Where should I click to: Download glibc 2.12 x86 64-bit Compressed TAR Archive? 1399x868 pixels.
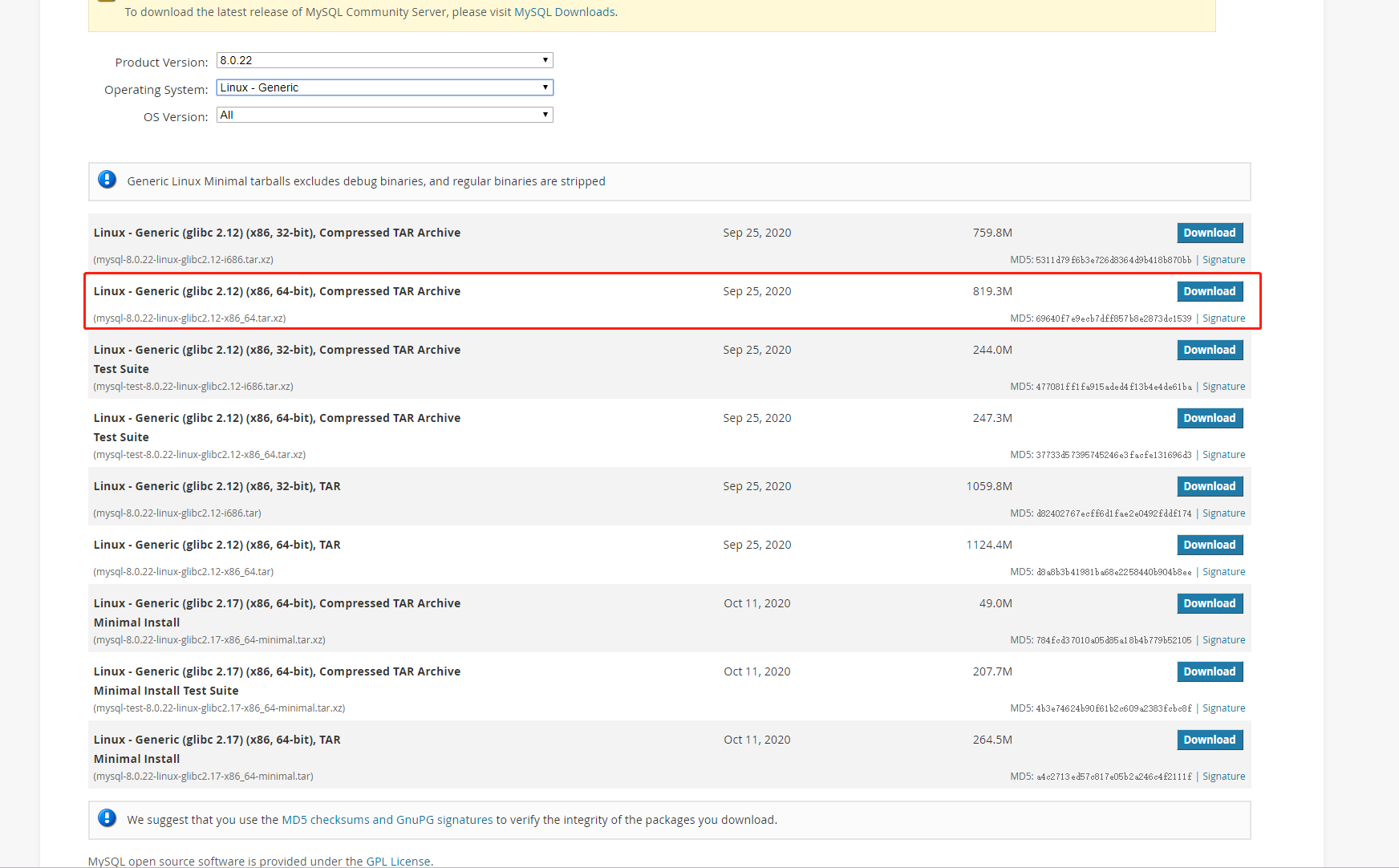[1210, 291]
